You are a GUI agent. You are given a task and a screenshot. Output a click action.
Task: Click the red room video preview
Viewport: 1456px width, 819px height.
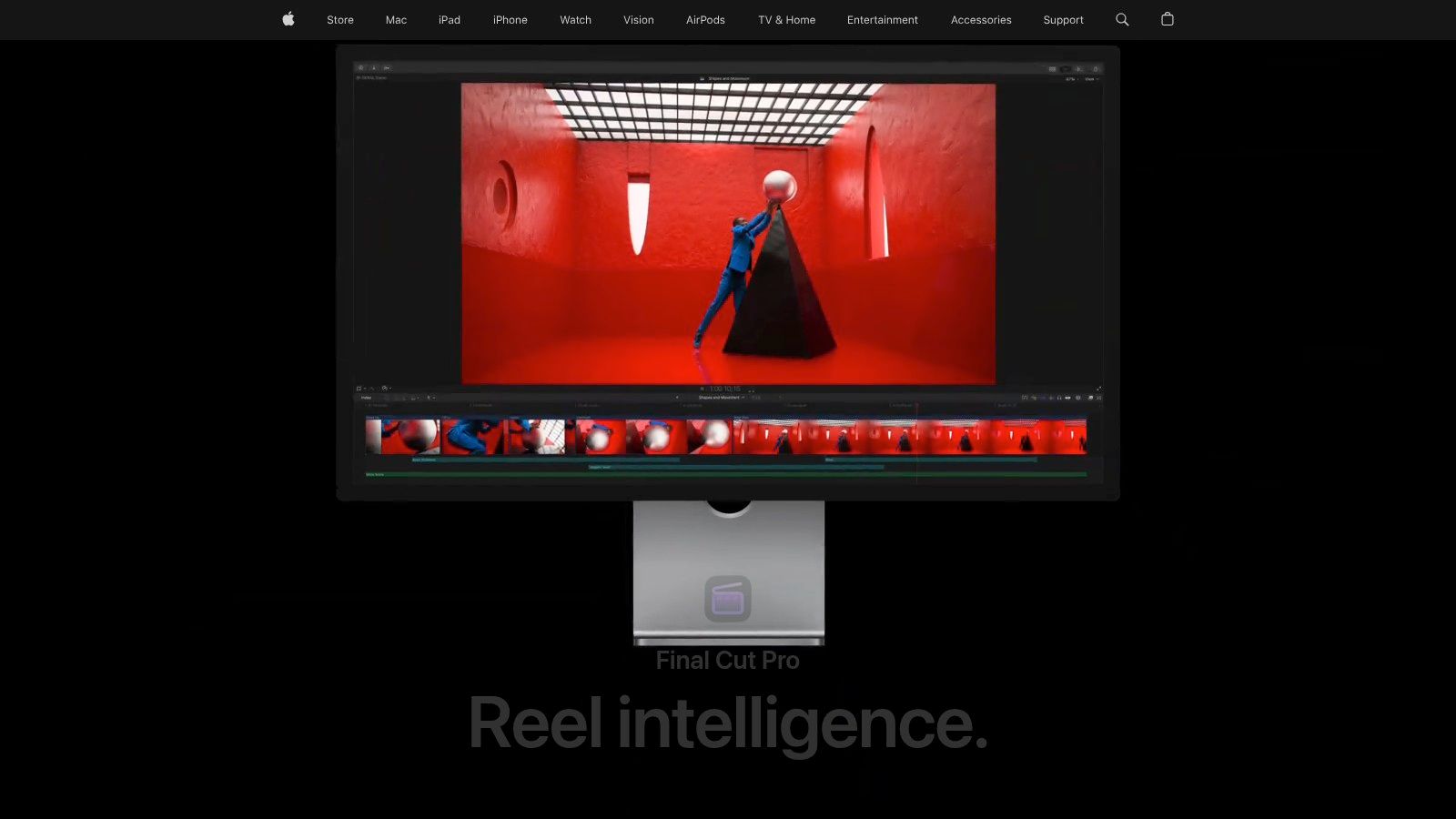point(728,234)
